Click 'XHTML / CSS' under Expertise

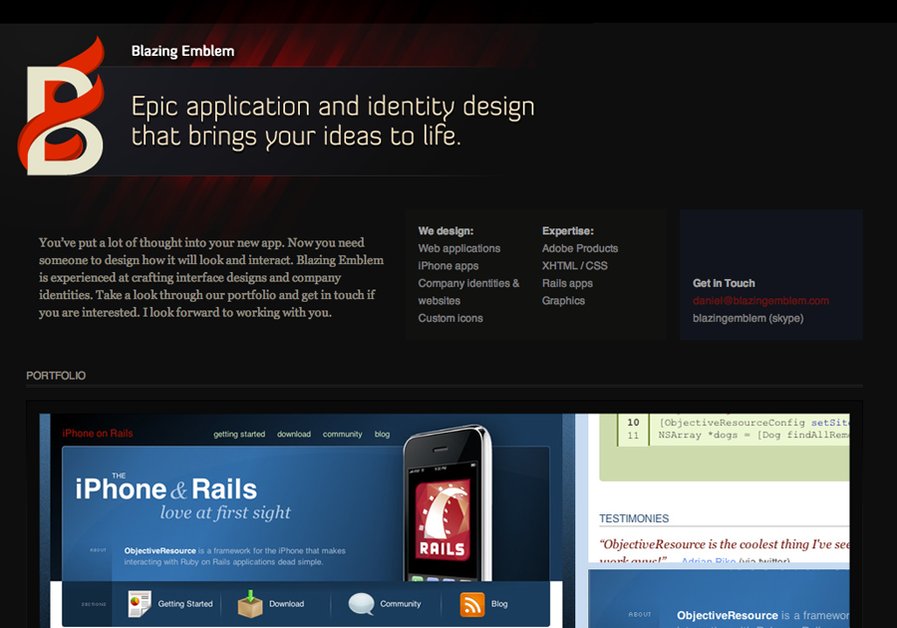(575, 266)
